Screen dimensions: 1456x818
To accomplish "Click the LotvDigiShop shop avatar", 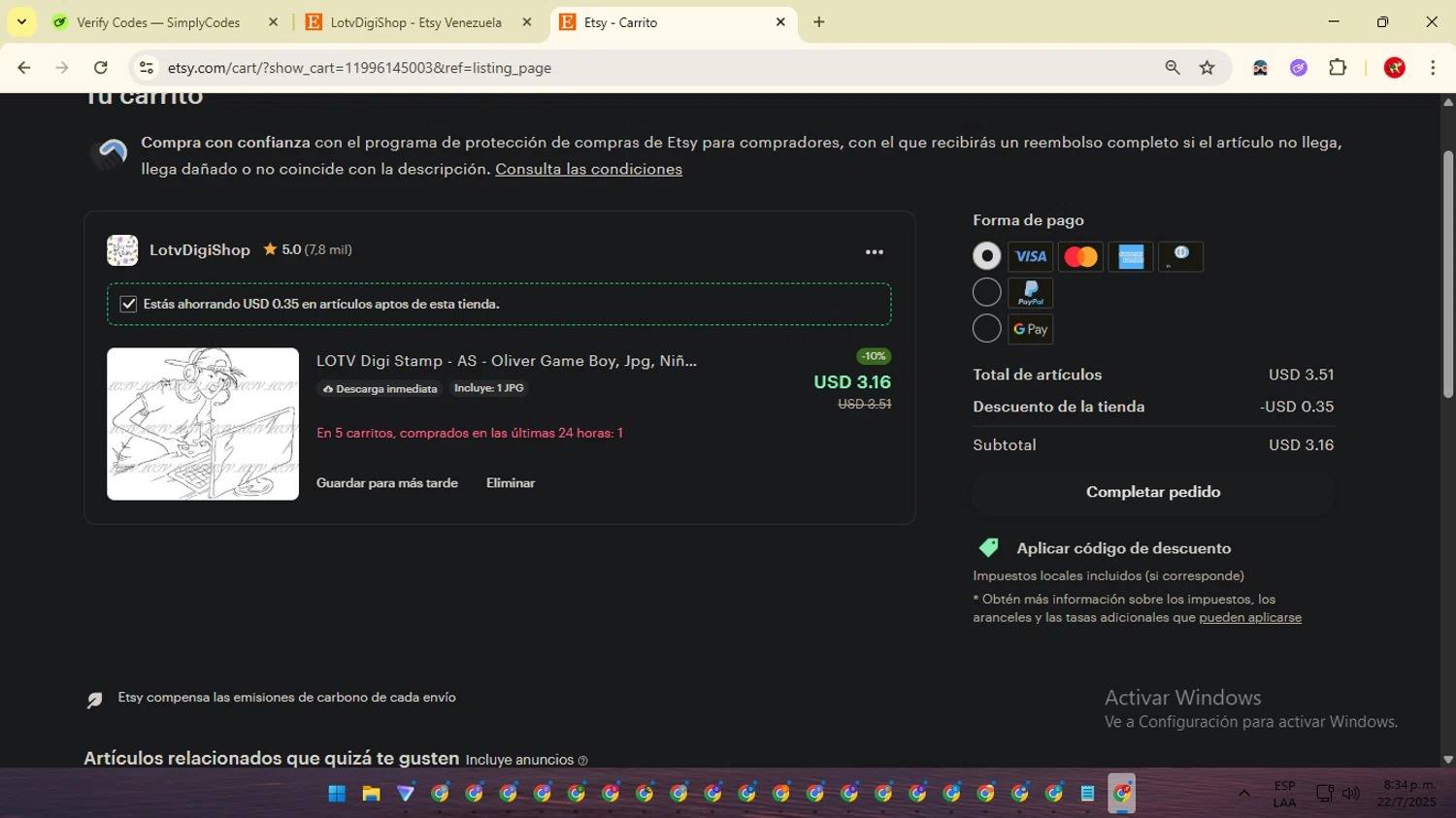I will pos(122,250).
